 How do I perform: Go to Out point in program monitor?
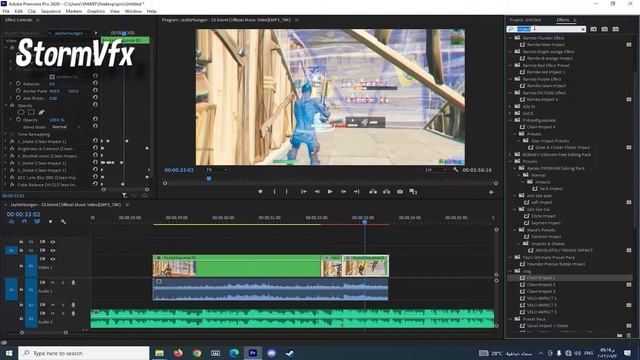click(x=356, y=191)
